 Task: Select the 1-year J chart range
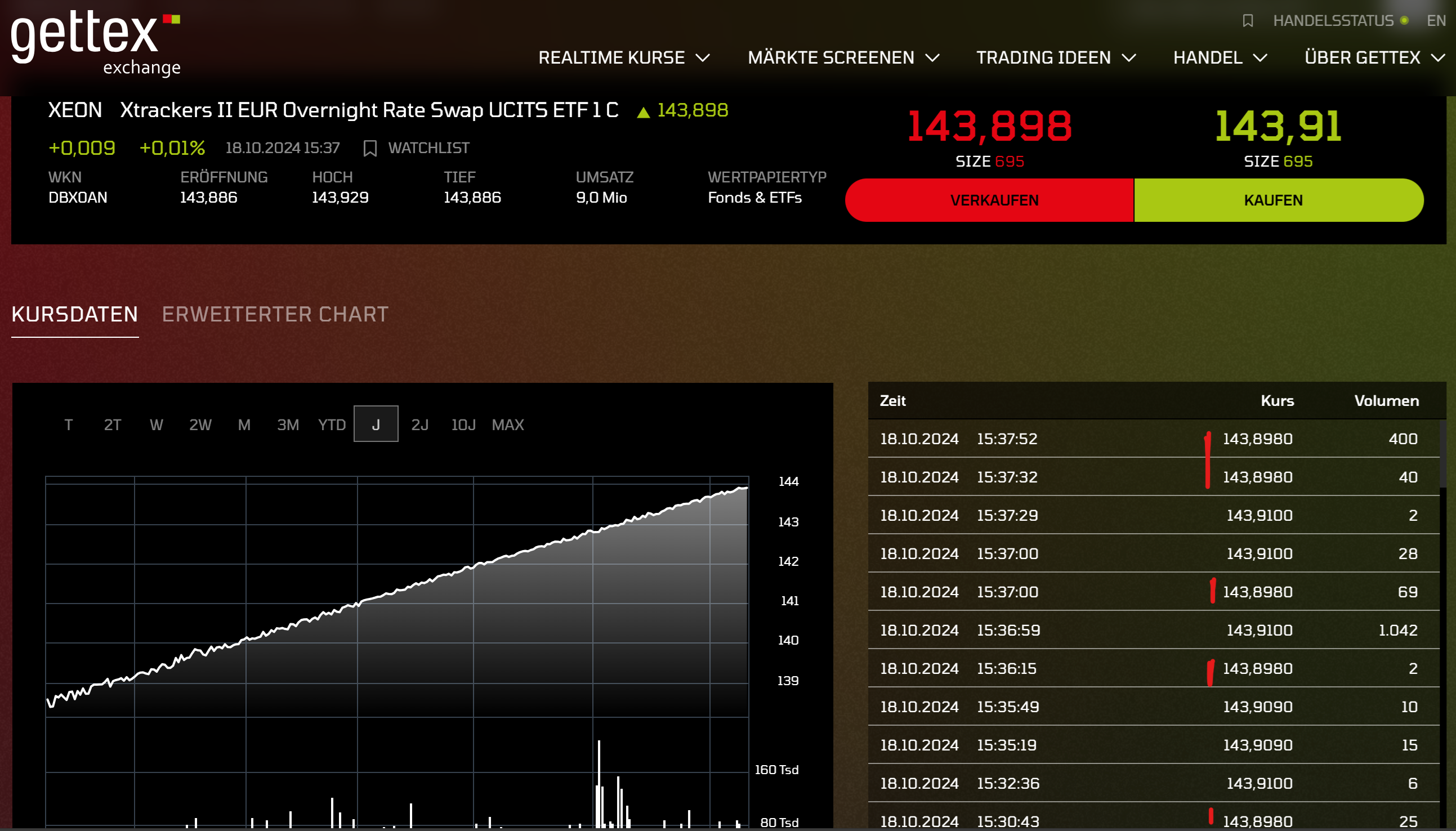point(376,425)
